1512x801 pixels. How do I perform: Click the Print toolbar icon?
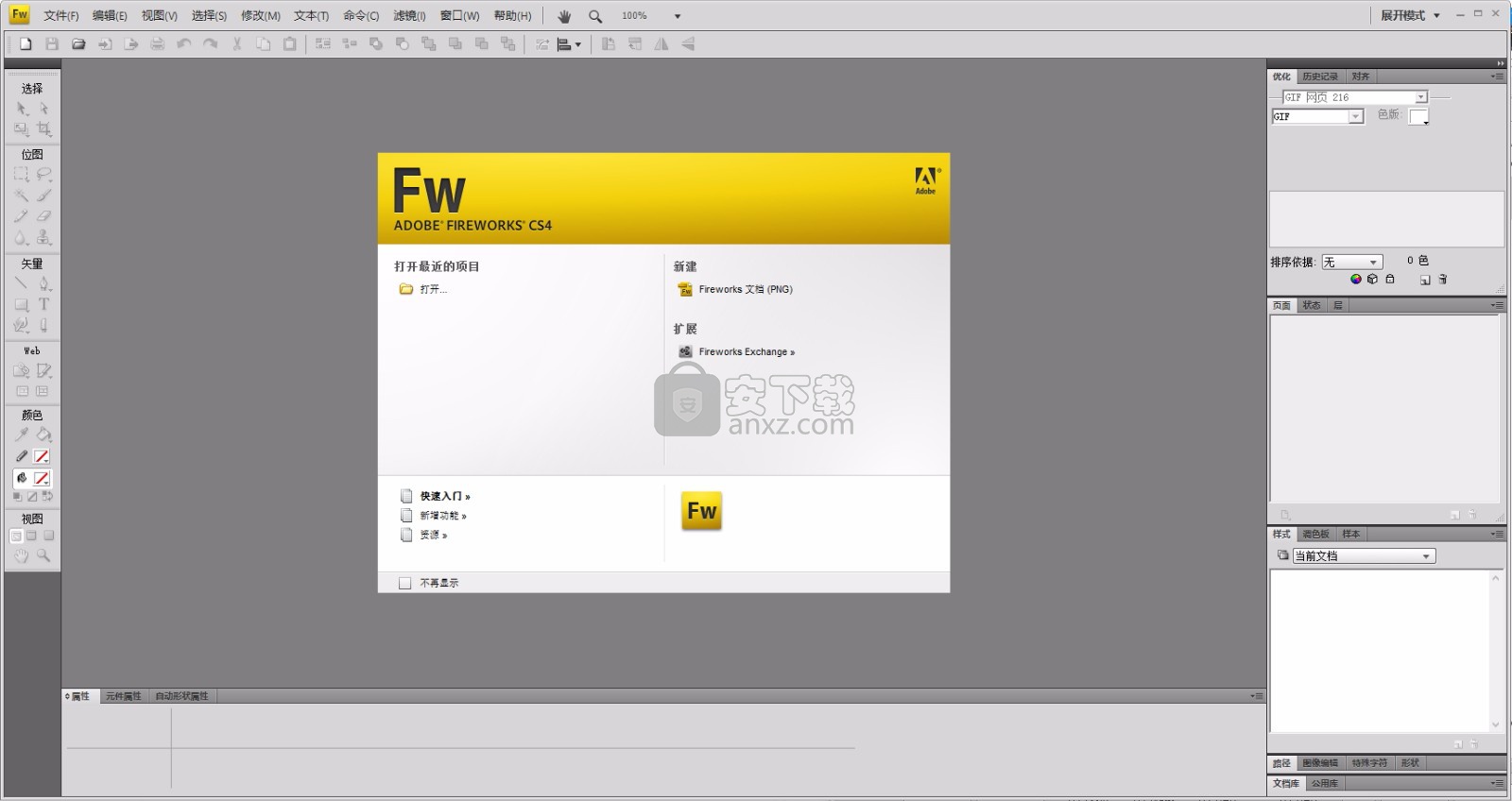click(x=157, y=43)
